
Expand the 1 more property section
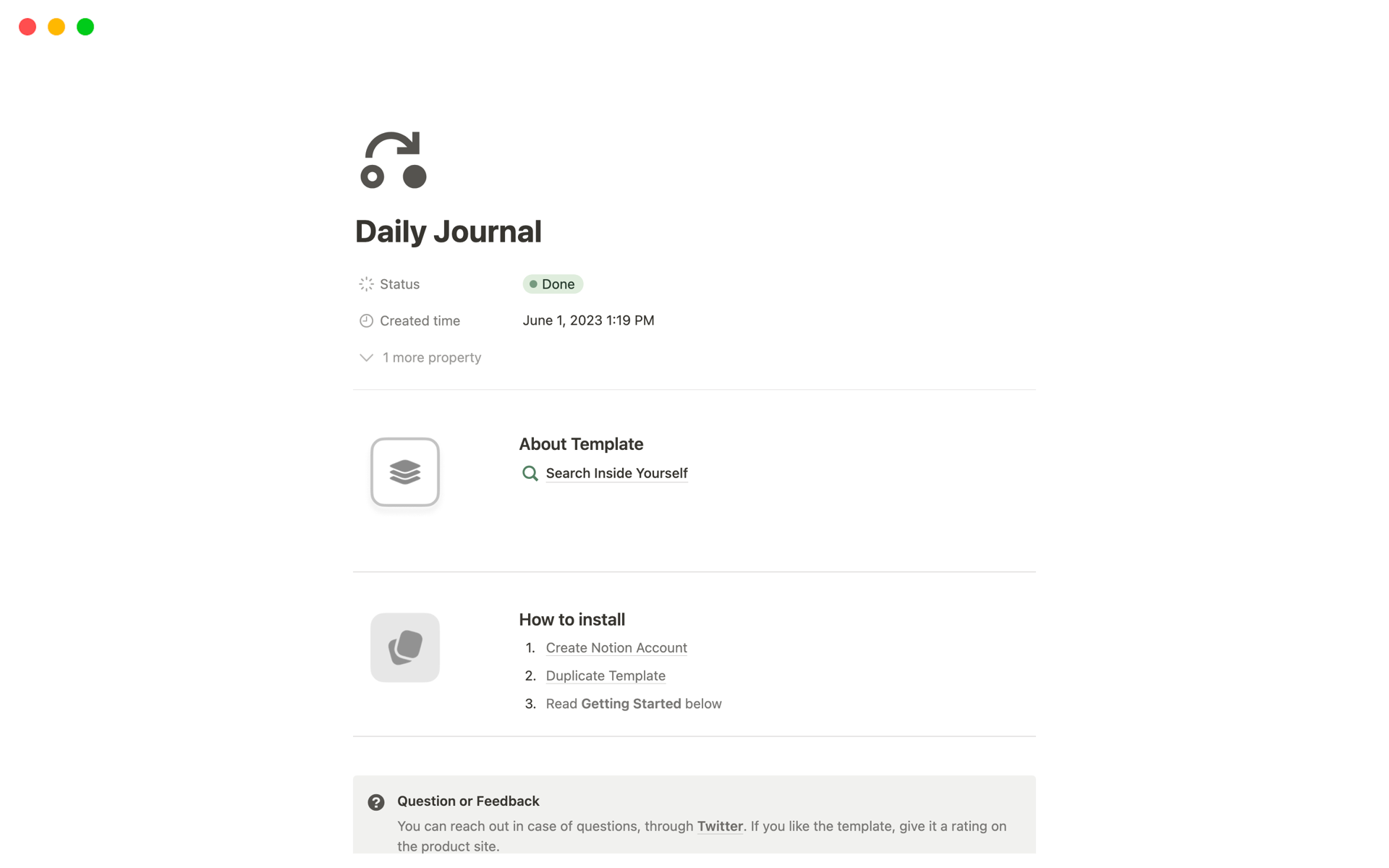420,357
